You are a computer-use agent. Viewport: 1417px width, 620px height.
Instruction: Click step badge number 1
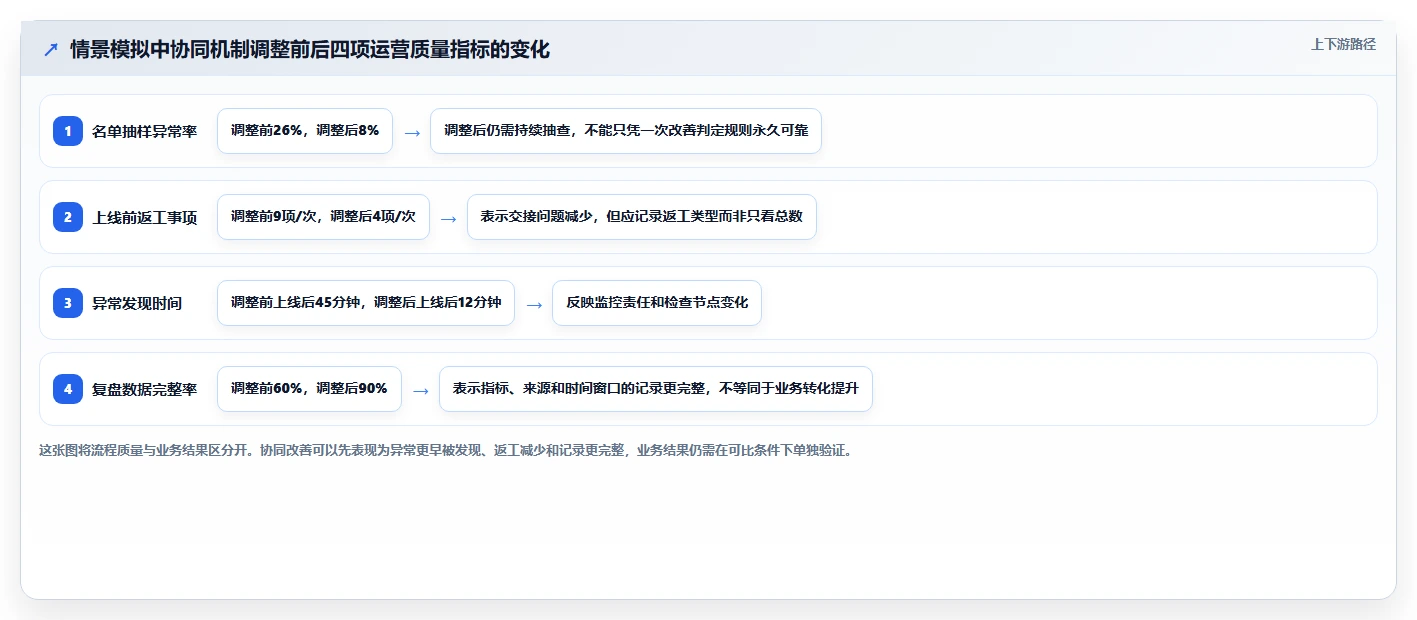click(x=68, y=131)
